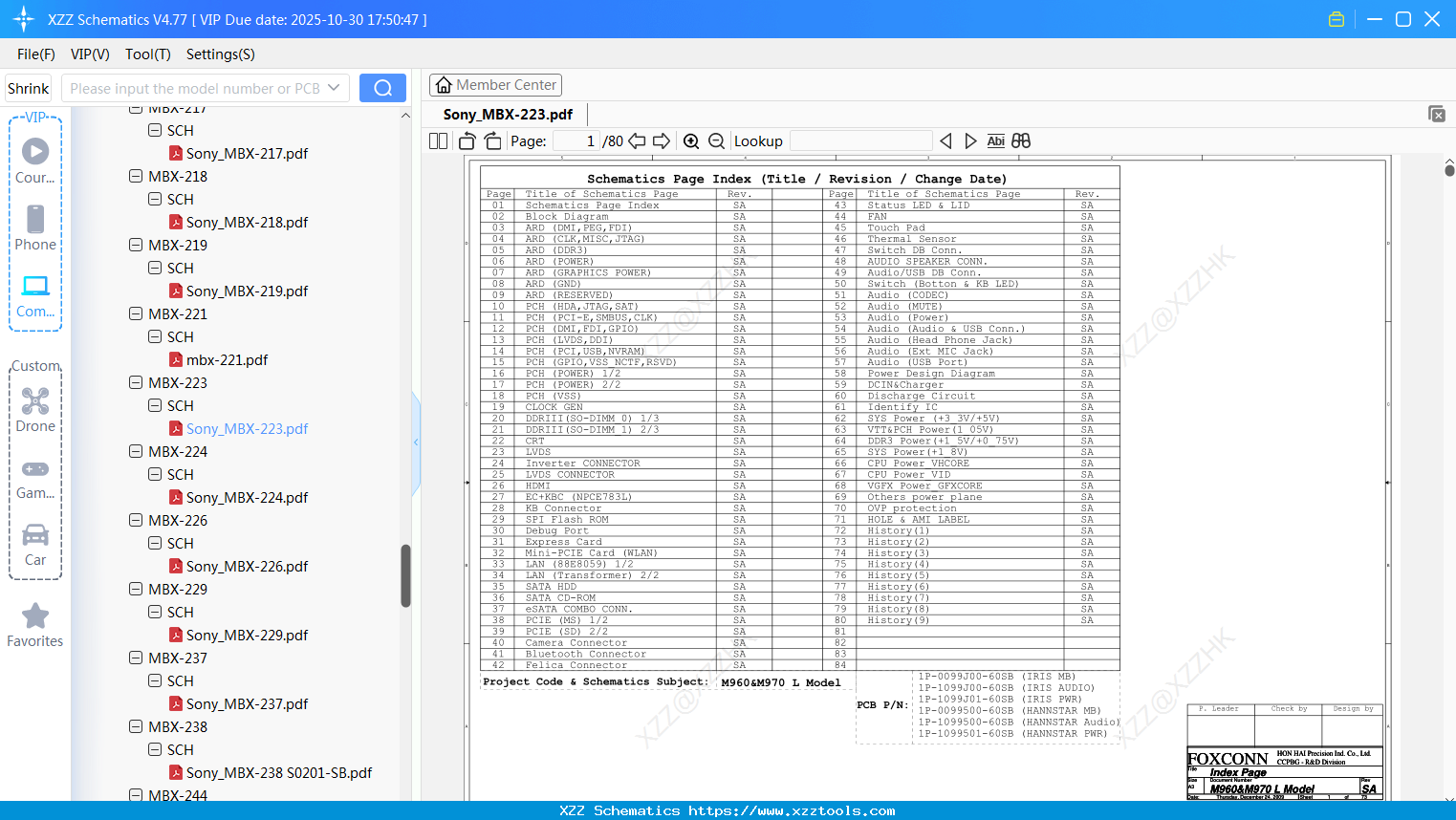Open the Phone category
Viewport: 1456px width, 820px height.
(35, 228)
